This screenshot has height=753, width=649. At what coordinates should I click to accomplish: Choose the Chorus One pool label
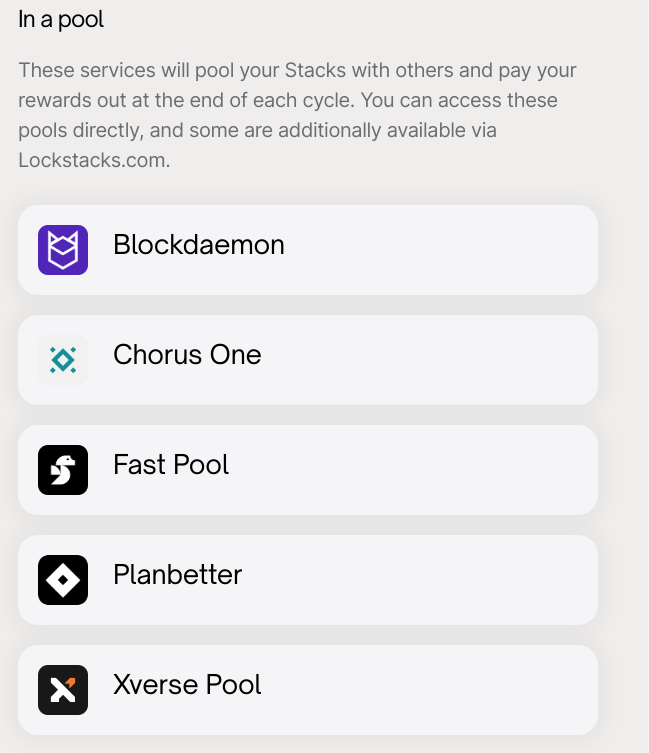pyautogui.click(x=187, y=354)
